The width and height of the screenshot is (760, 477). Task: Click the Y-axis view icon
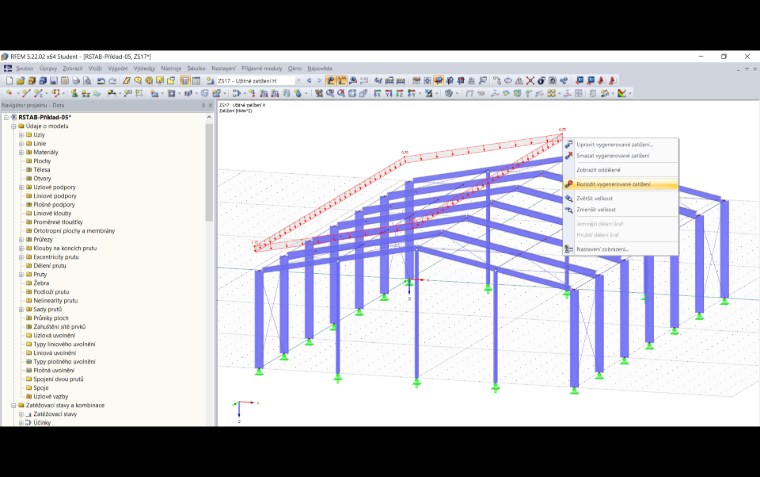click(x=389, y=93)
